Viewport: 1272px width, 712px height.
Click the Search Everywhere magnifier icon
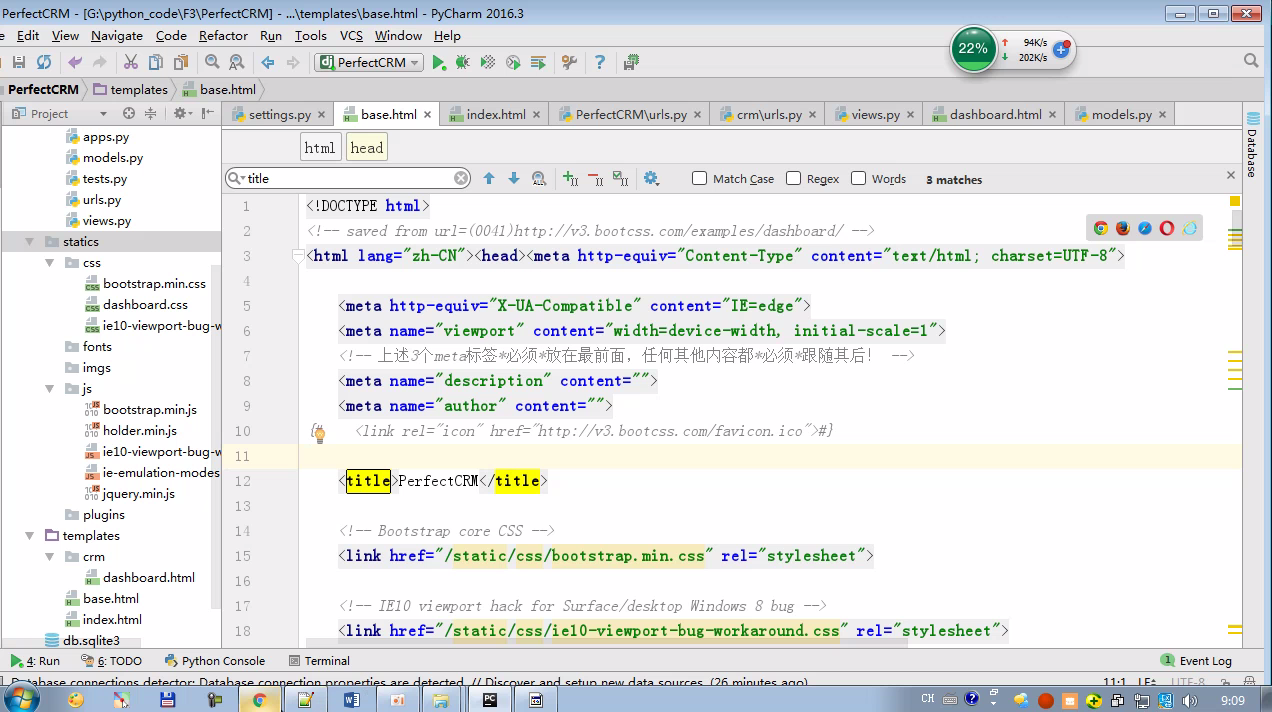coord(1250,61)
